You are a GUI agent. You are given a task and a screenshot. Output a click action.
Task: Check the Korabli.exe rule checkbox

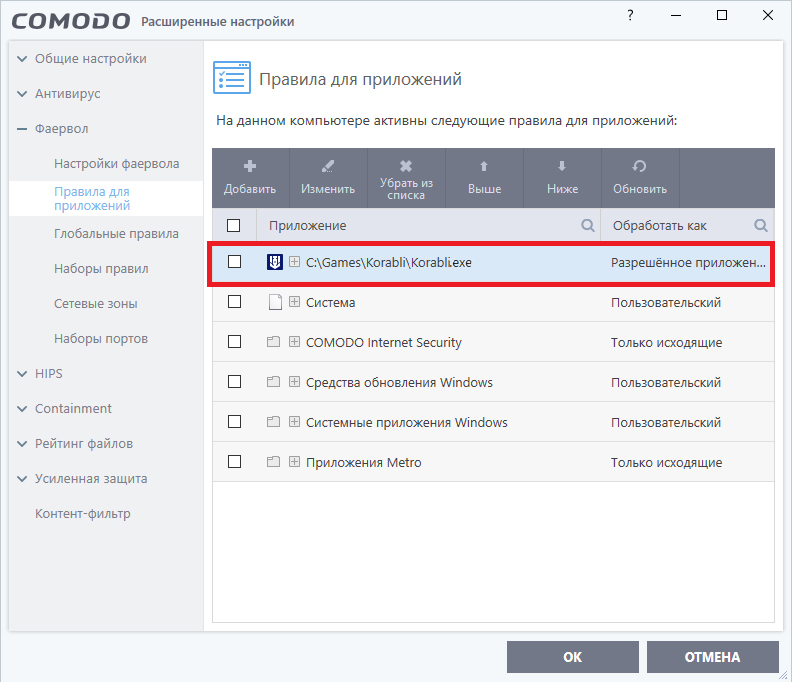234,262
